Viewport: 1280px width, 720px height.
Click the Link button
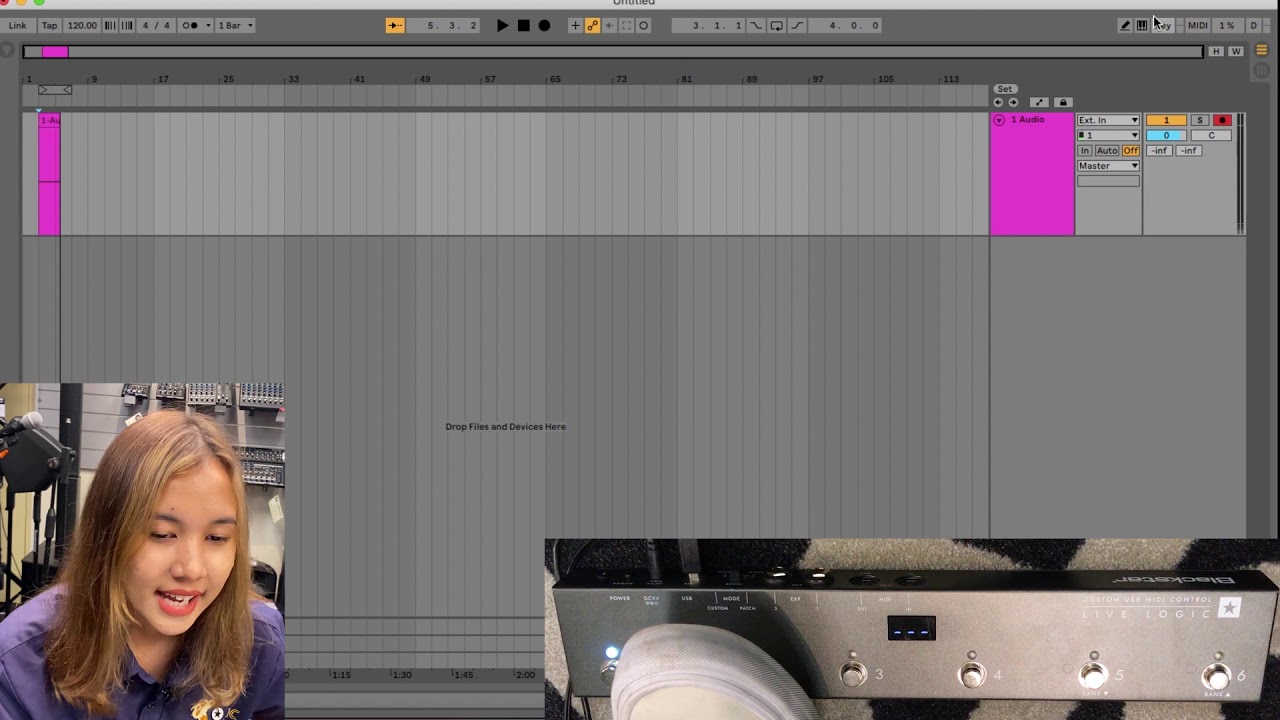[x=18, y=25]
